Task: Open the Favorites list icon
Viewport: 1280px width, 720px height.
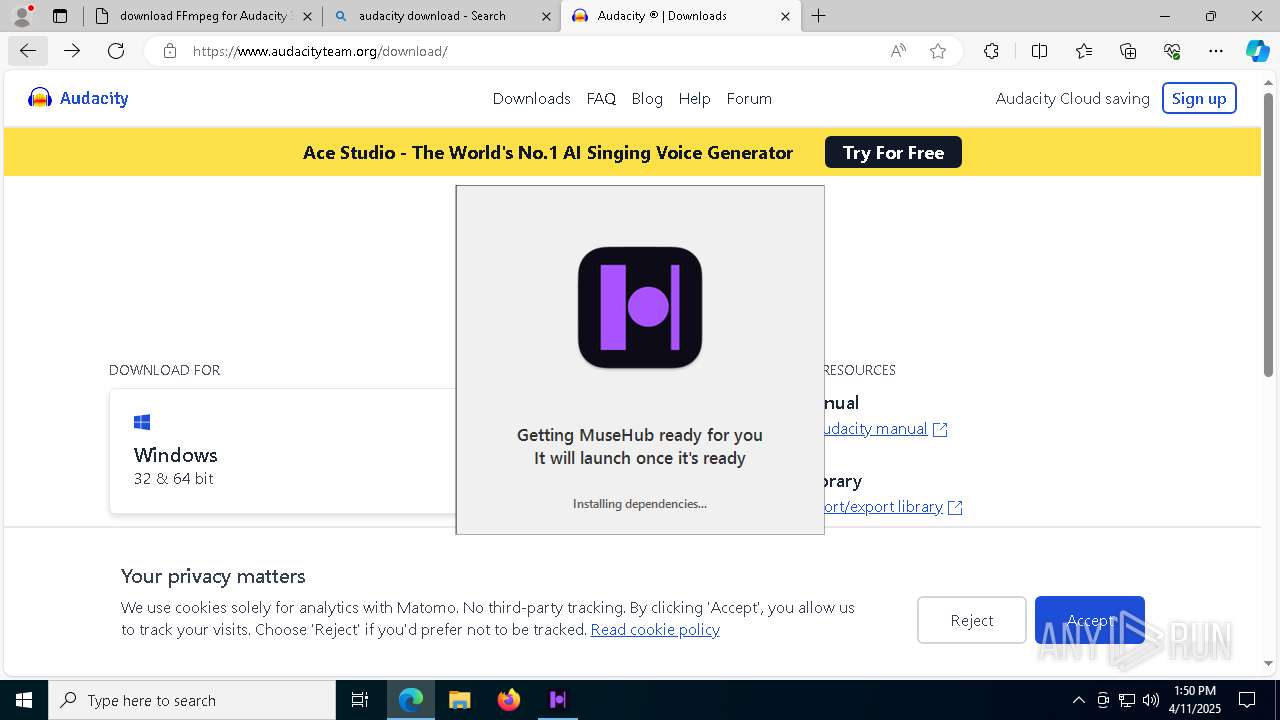Action: click(1084, 51)
